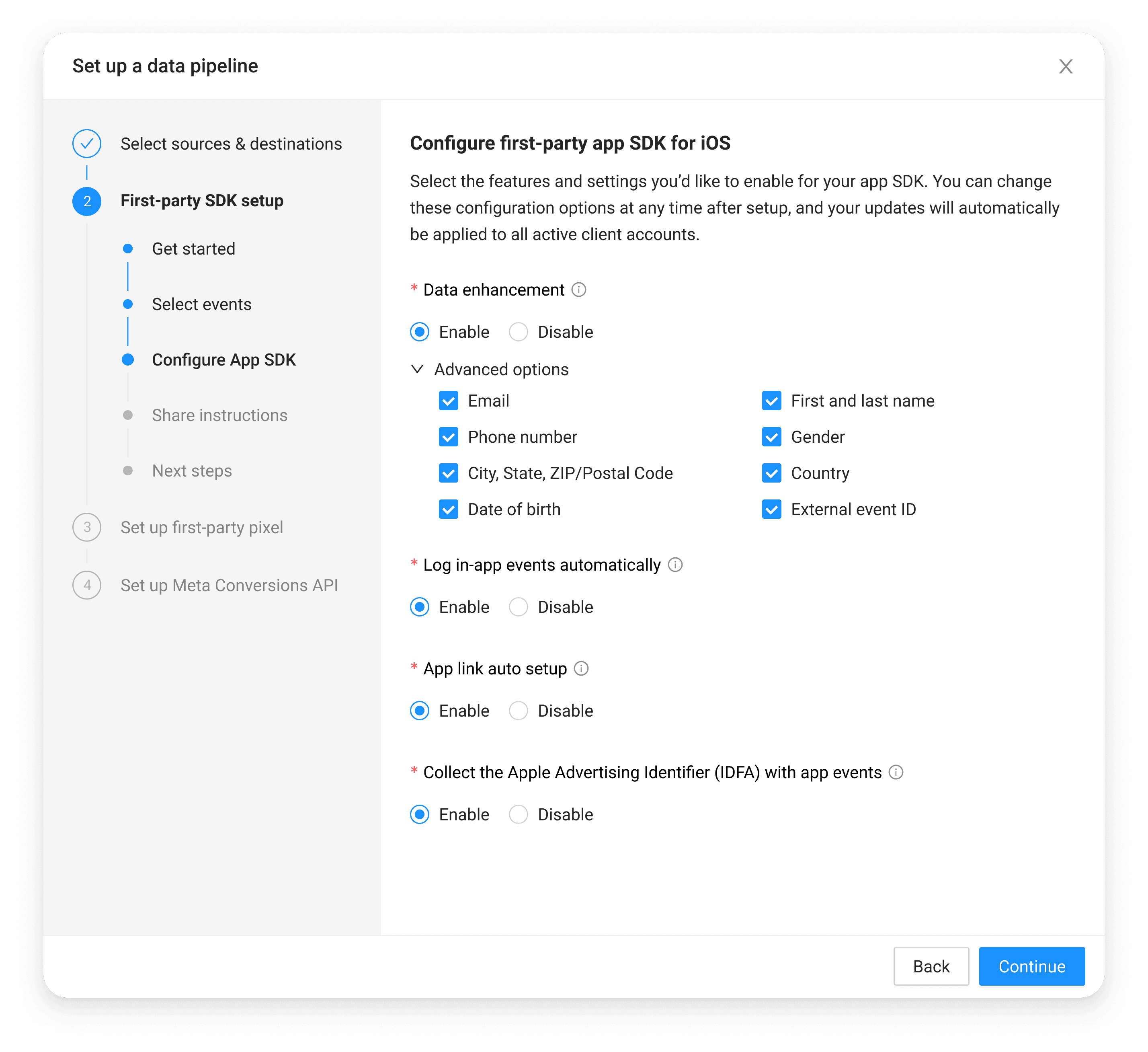Click info icon next to Log in-app events
The image size is (1148, 1052).
[x=675, y=565]
